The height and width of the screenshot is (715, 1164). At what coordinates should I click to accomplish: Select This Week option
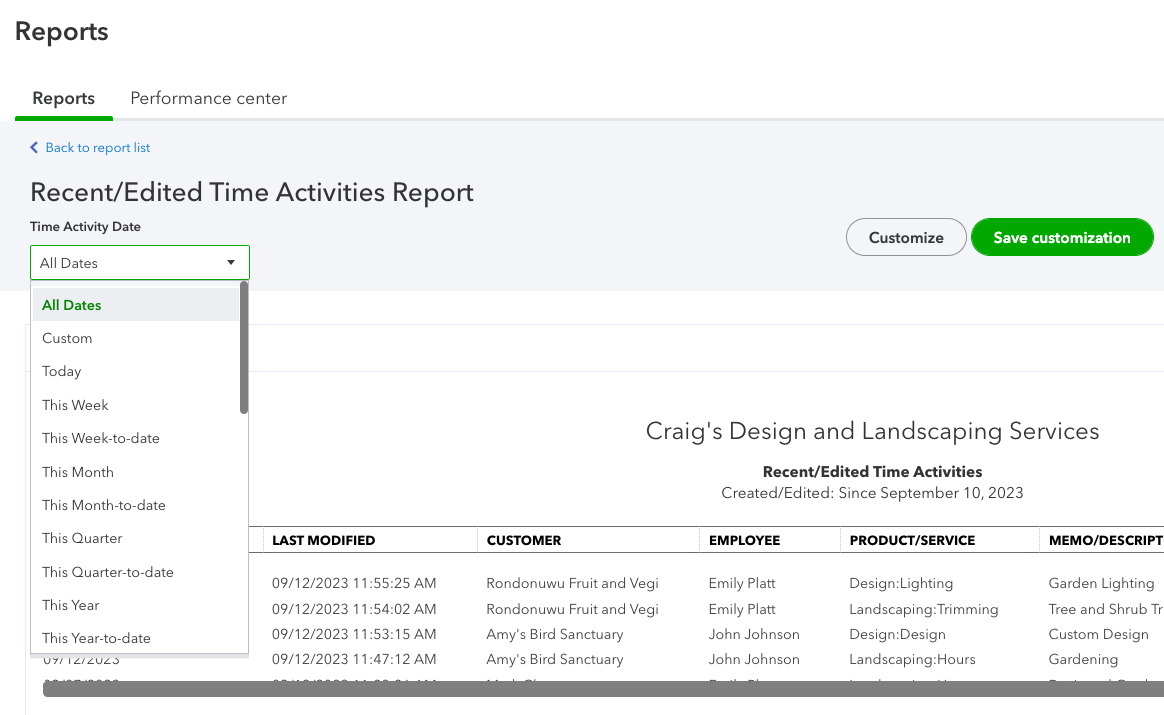(x=75, y=405)
